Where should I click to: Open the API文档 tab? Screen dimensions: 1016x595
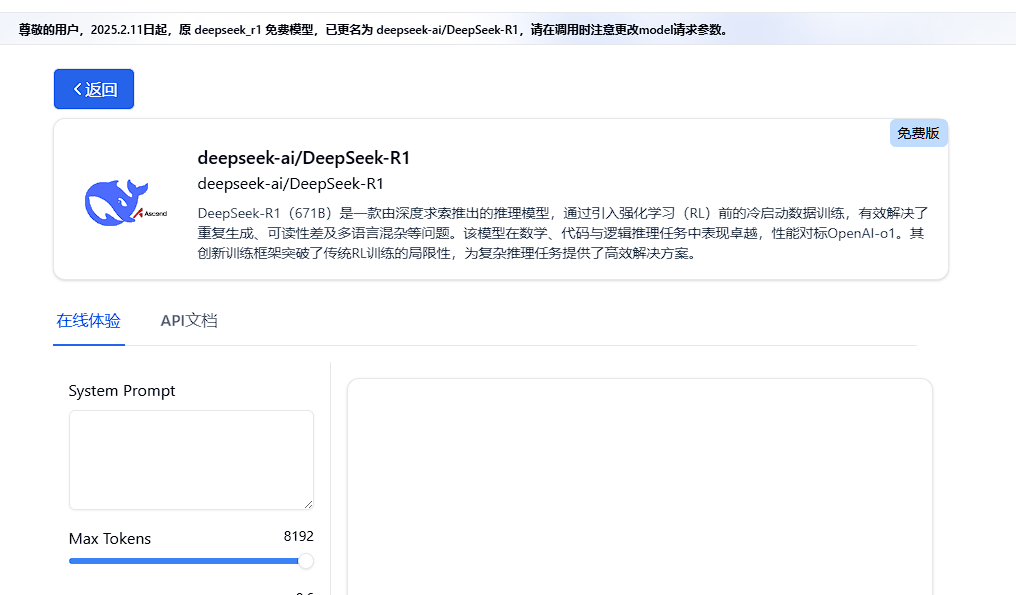pos(189,321)
